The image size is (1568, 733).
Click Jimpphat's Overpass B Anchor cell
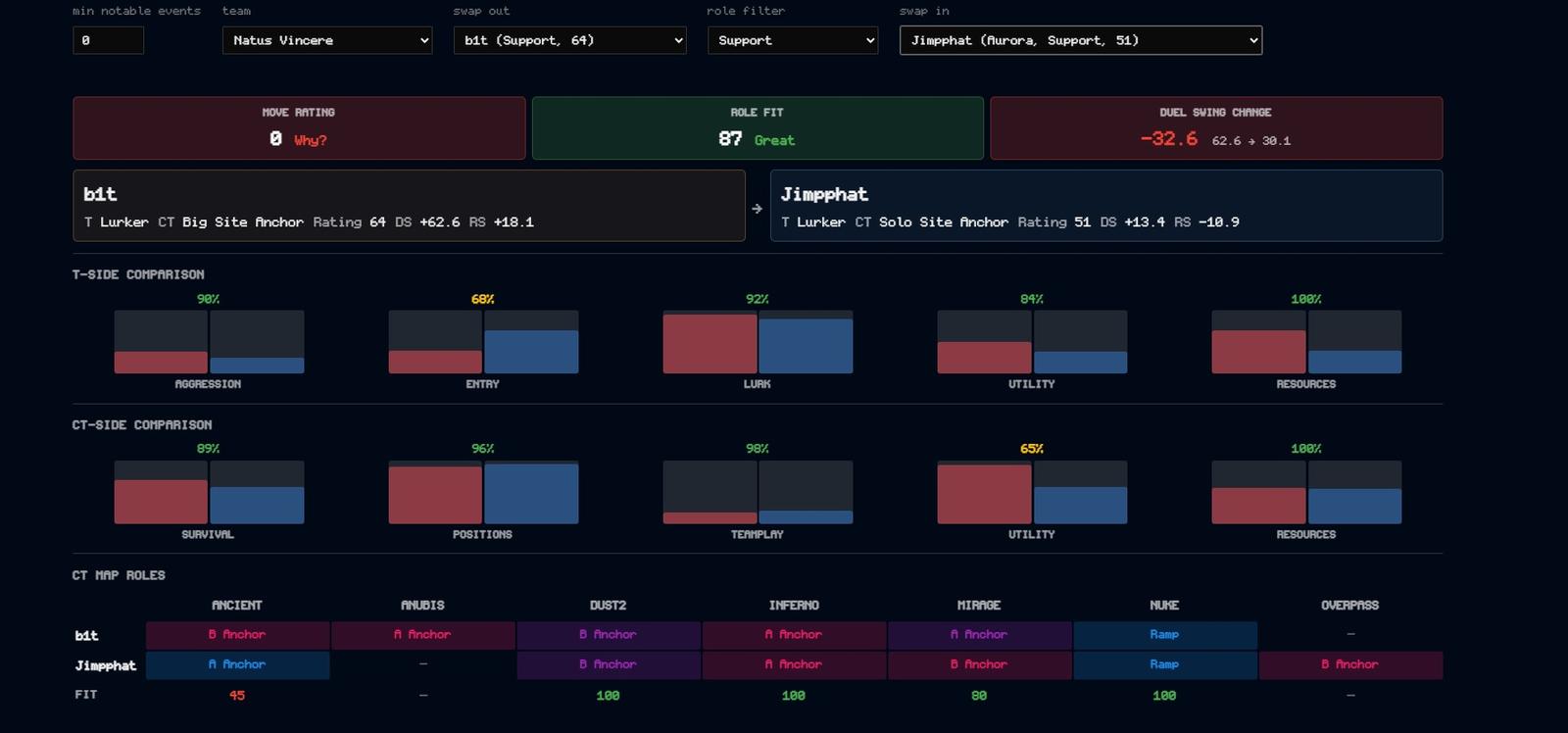(1350, 664)
